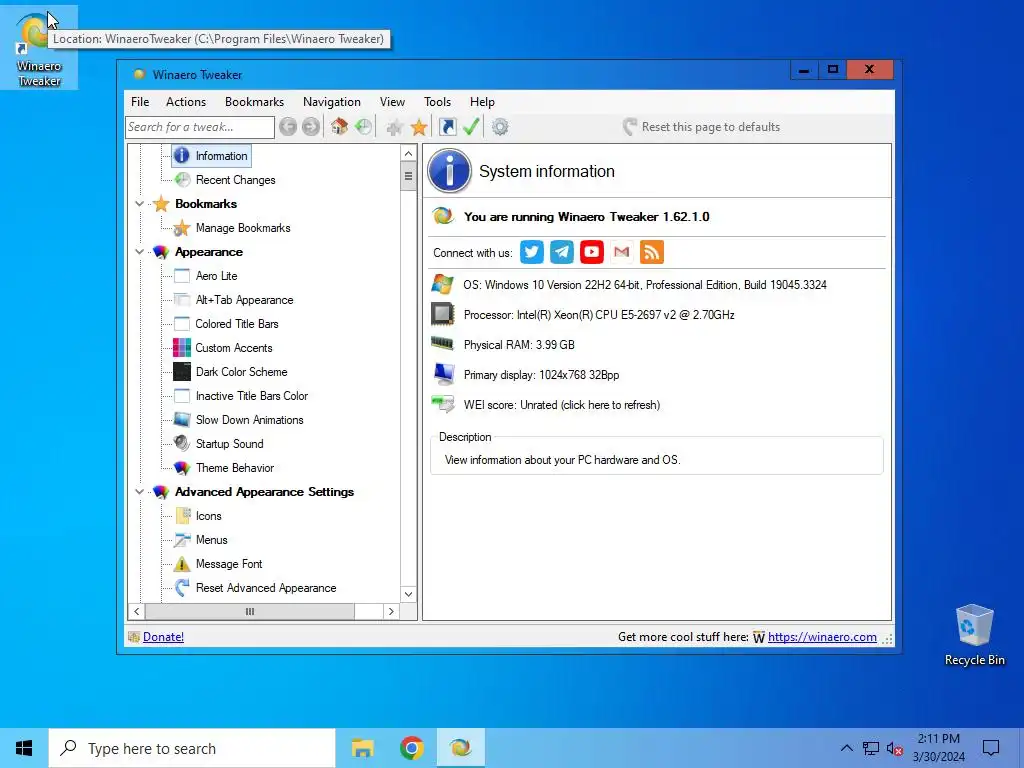1024x768 pixels.
Task: Click the gray add-bookmark star icon
Action: pyautogui.click(x=394, y=127)
